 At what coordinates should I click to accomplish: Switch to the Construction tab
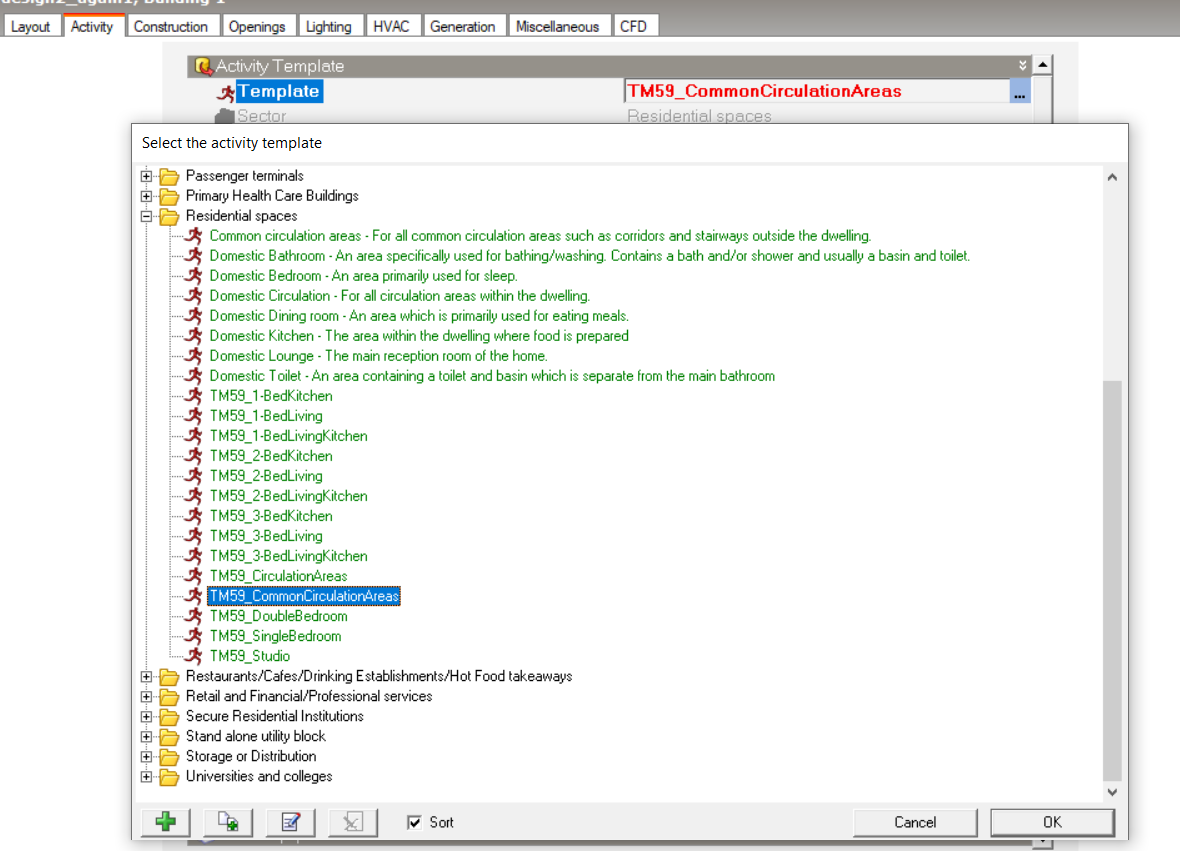(171, 26)
